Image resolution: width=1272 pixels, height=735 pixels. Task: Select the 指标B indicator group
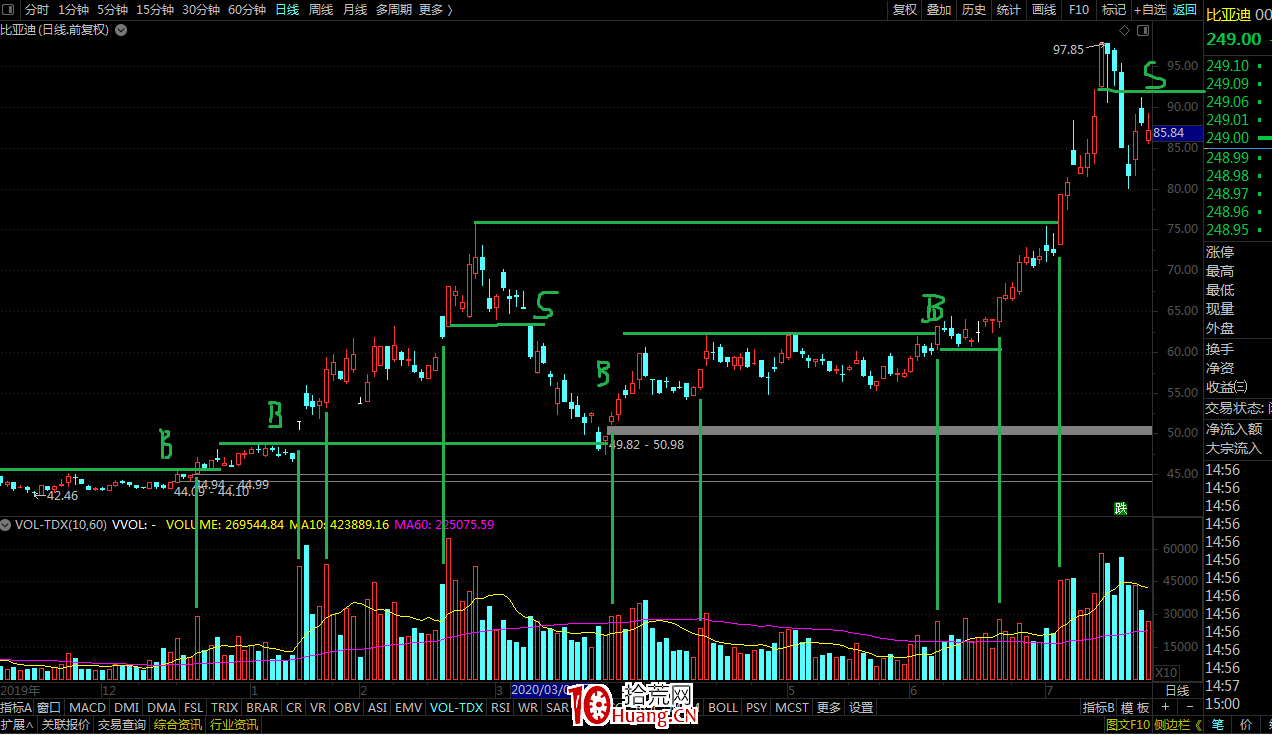click(1099, 707)
